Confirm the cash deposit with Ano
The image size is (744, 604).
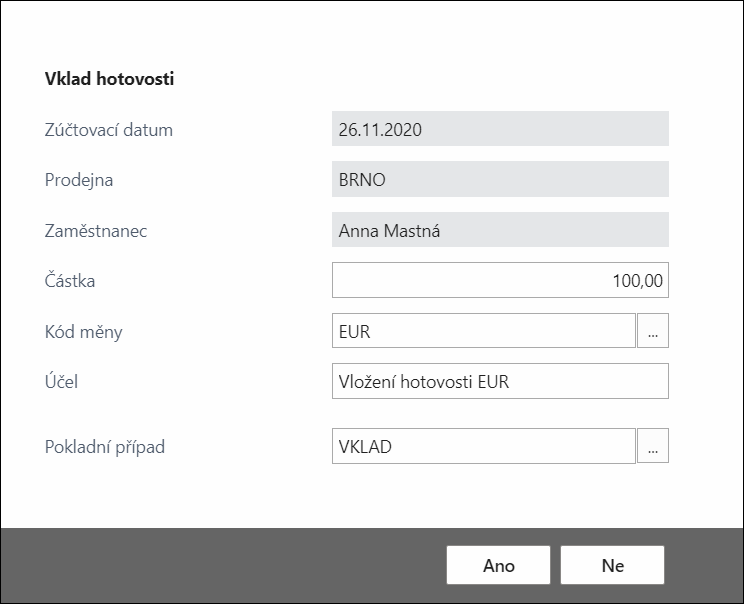coord(498,565)
